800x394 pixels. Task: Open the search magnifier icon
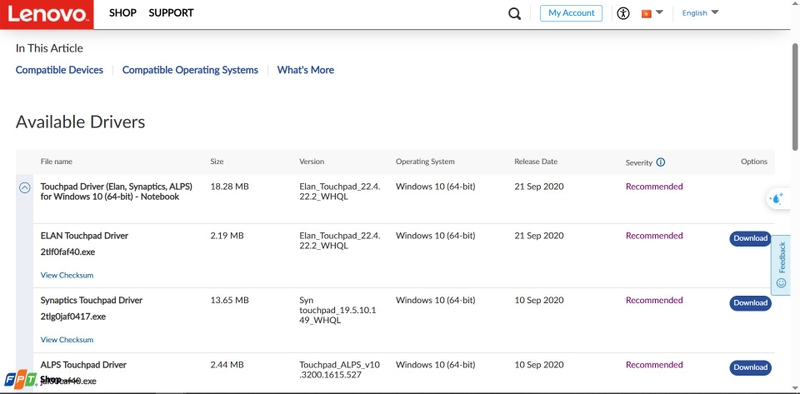point(514,13)
